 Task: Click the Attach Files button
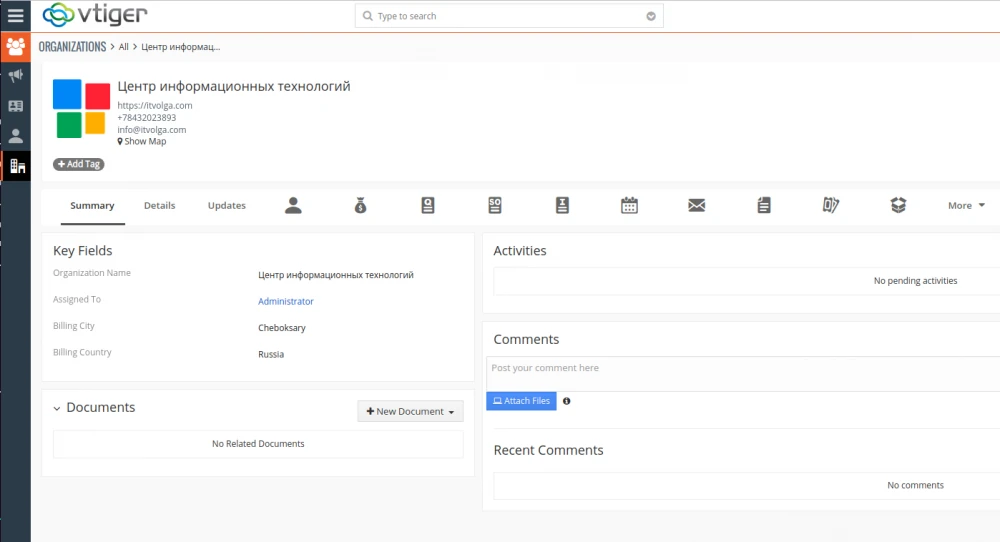click(x=521, y=400)
